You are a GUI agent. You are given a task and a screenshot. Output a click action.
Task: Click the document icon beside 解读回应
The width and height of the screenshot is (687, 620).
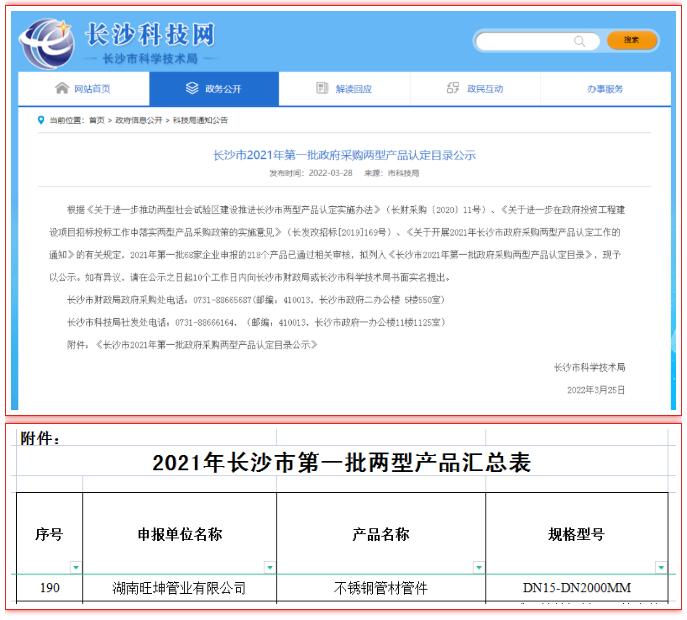(323, 88)
